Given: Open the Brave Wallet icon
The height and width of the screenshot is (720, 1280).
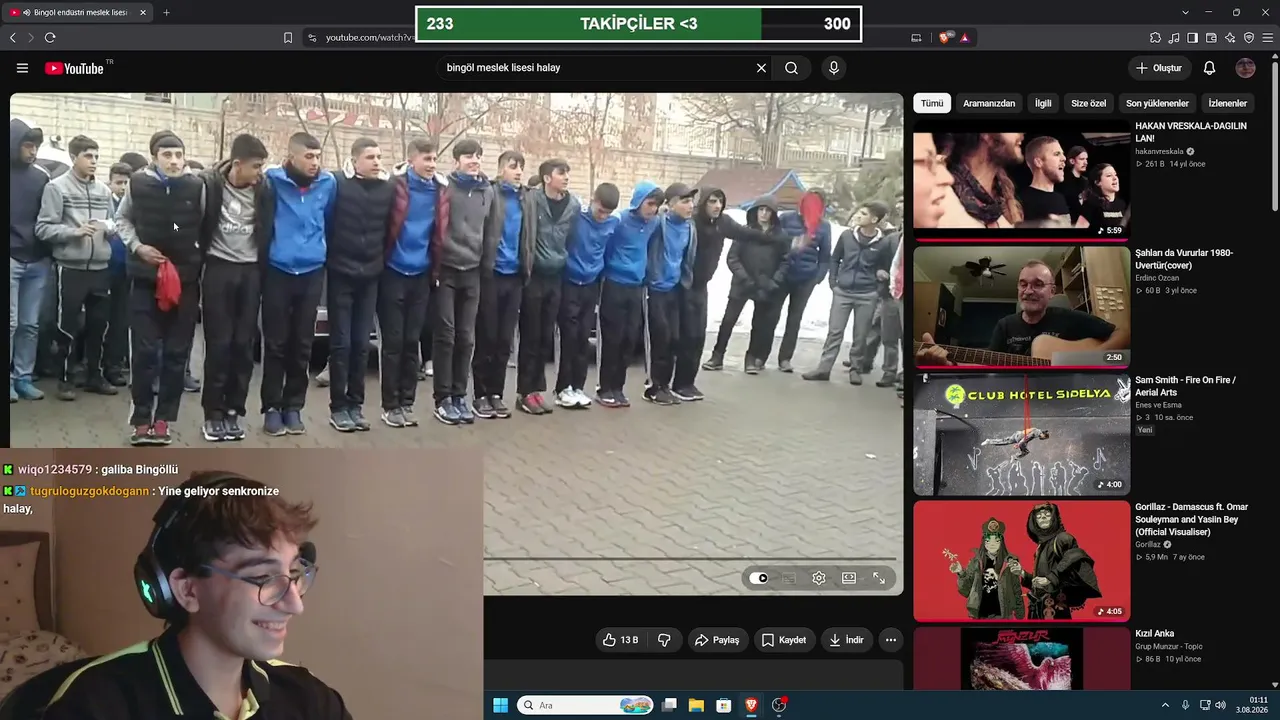Looking at the screenshot, I should click(x=1211, y=38).
